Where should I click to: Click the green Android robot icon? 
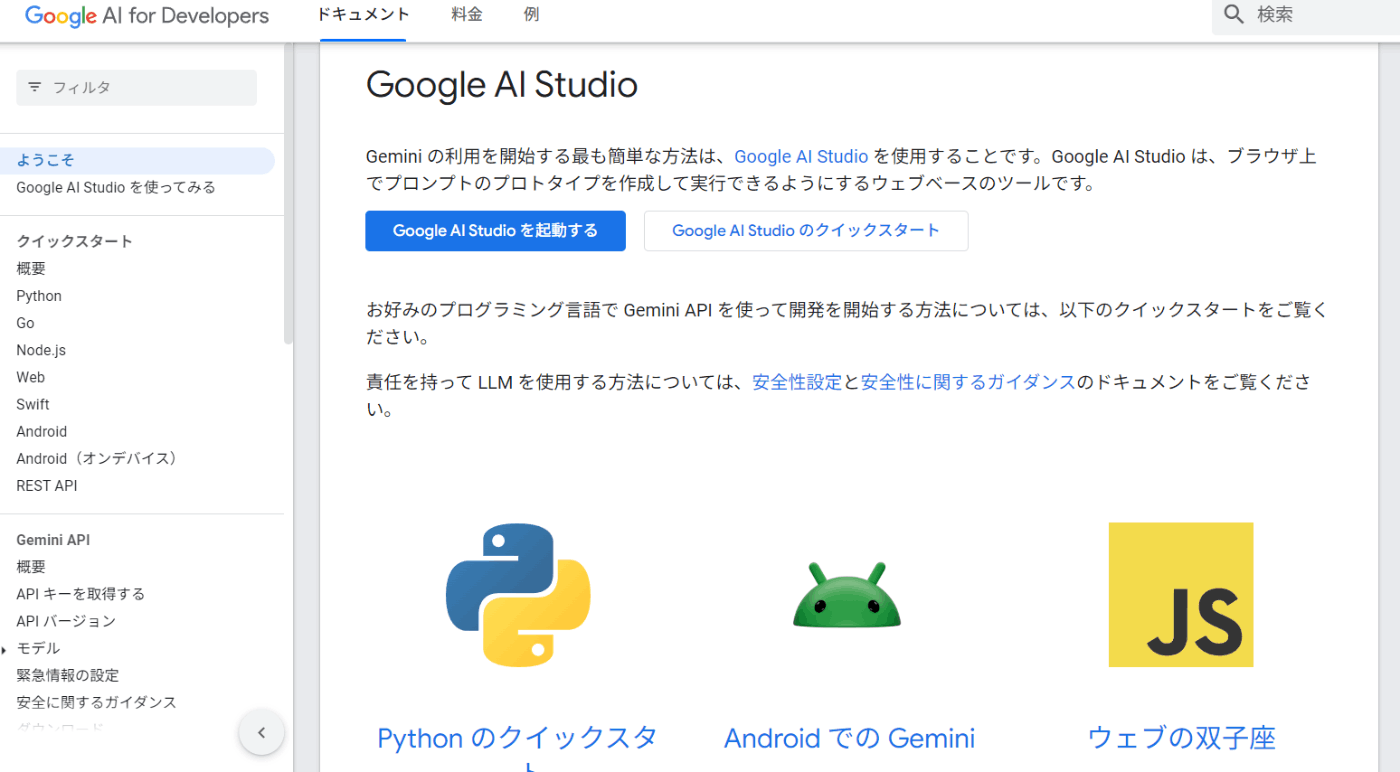coord(847,595)
